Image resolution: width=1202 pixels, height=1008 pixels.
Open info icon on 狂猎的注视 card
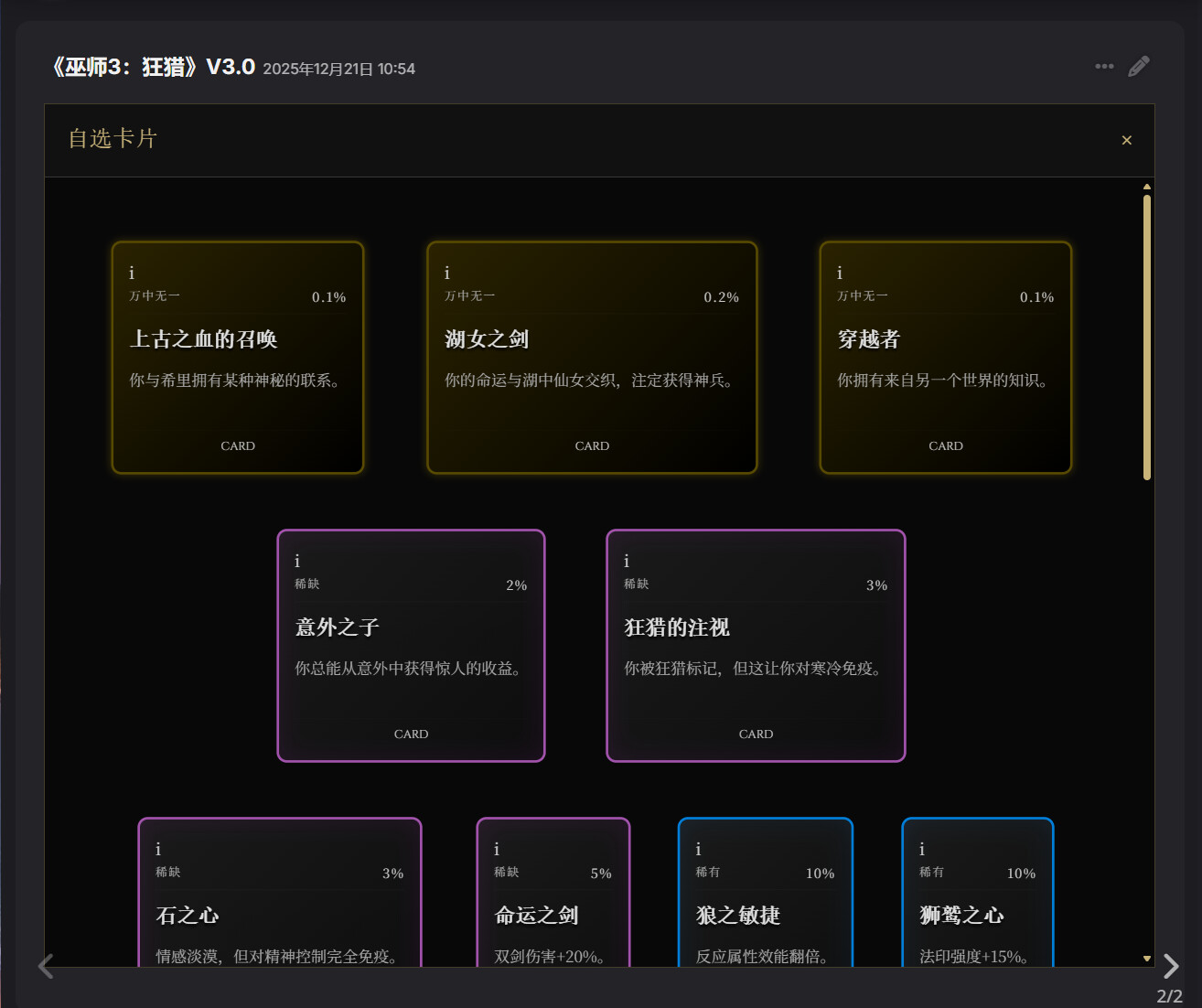click(627, 561)
